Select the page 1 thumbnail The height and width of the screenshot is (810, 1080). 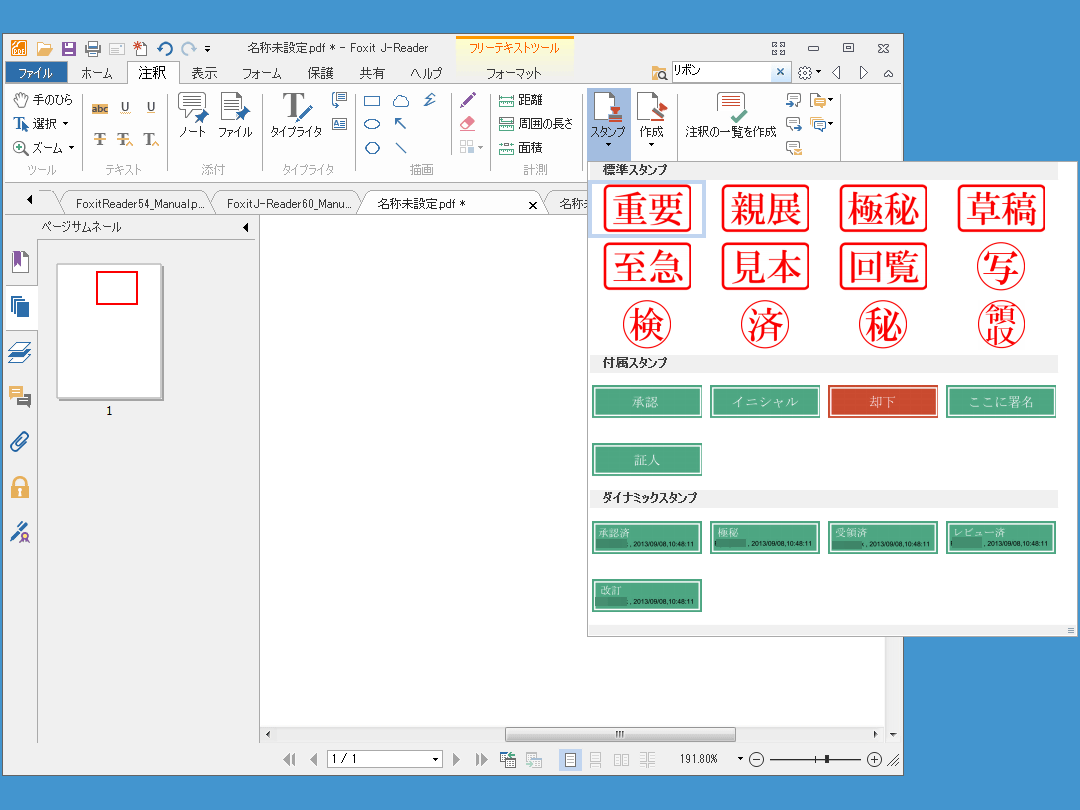coord(110,331)
